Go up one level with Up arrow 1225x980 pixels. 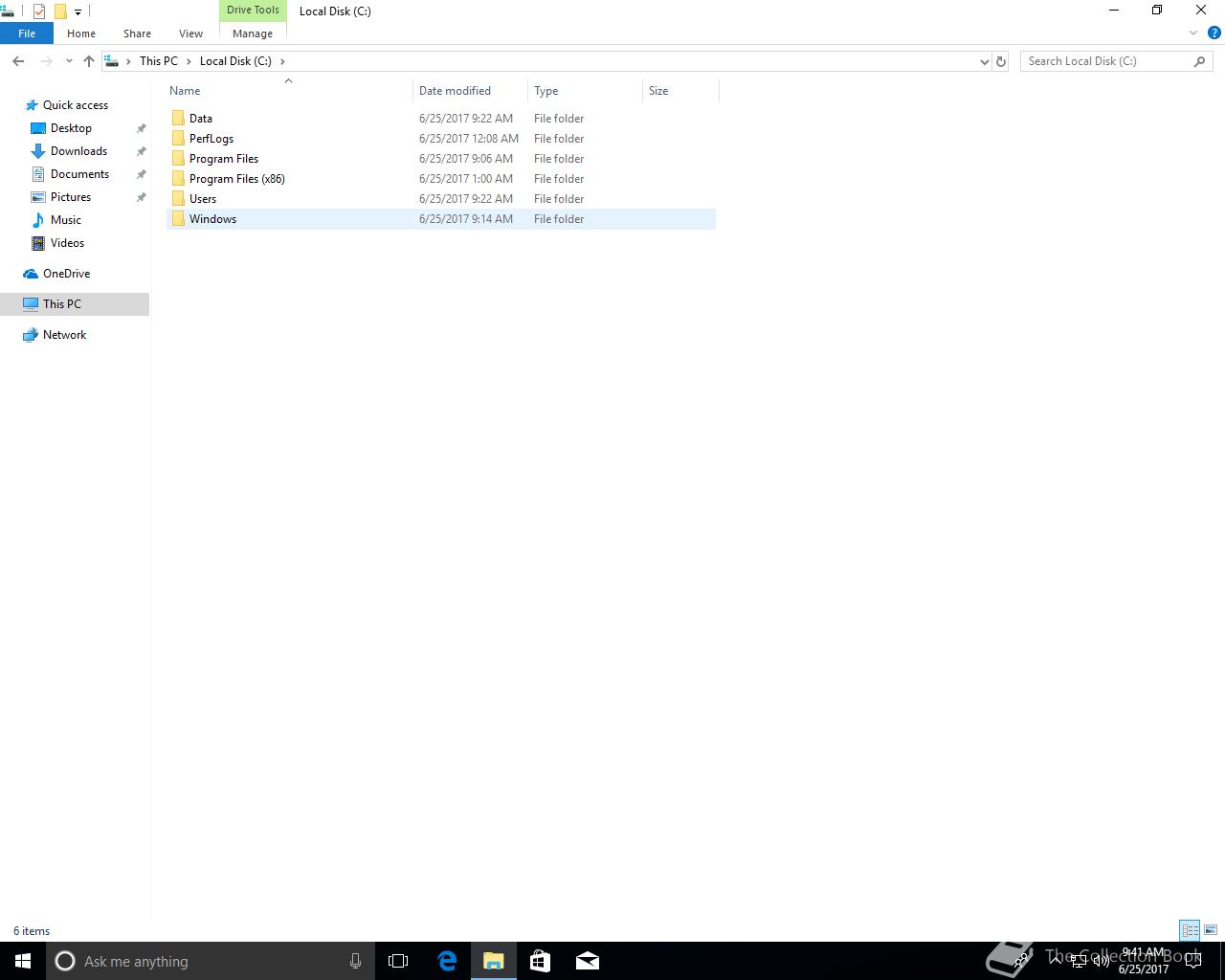click(x=89, y=61)
